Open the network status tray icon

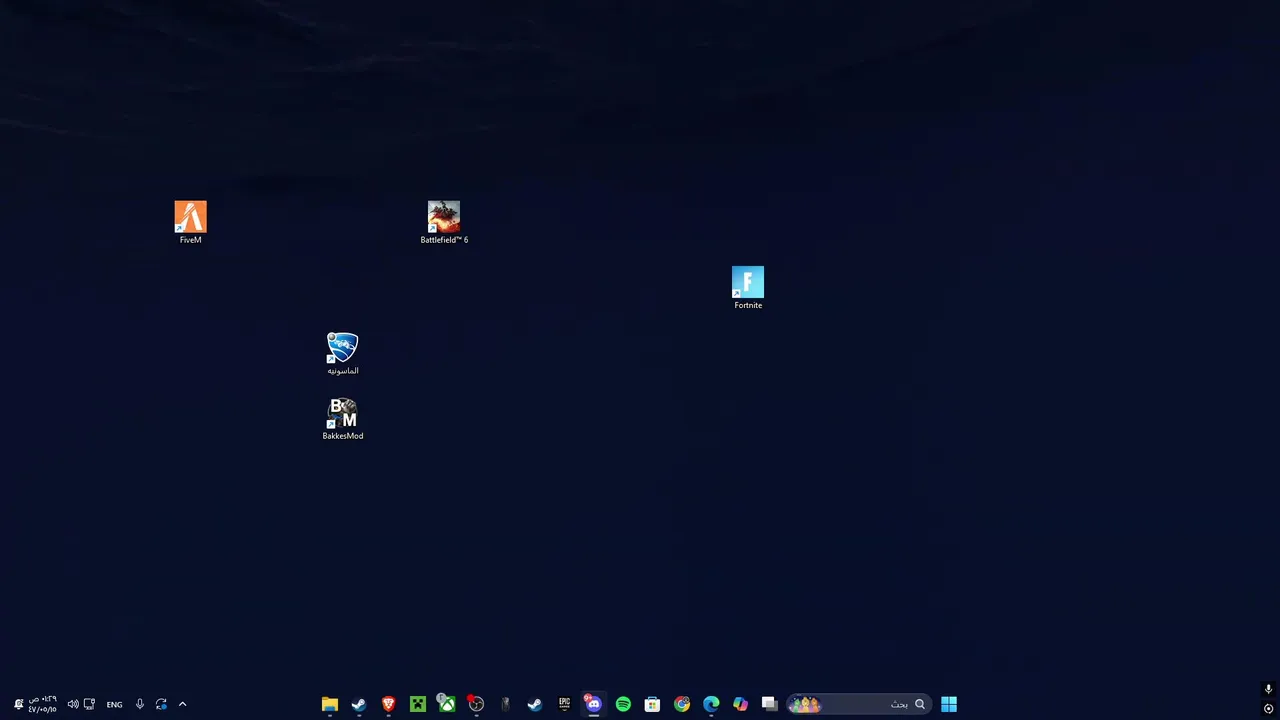(x=89, y=704)
